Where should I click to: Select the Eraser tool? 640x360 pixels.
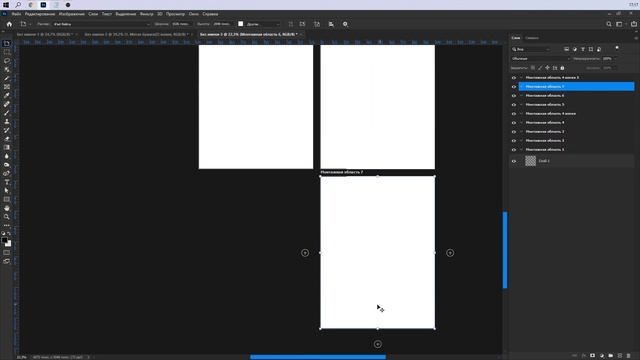[x=7, y=139]
